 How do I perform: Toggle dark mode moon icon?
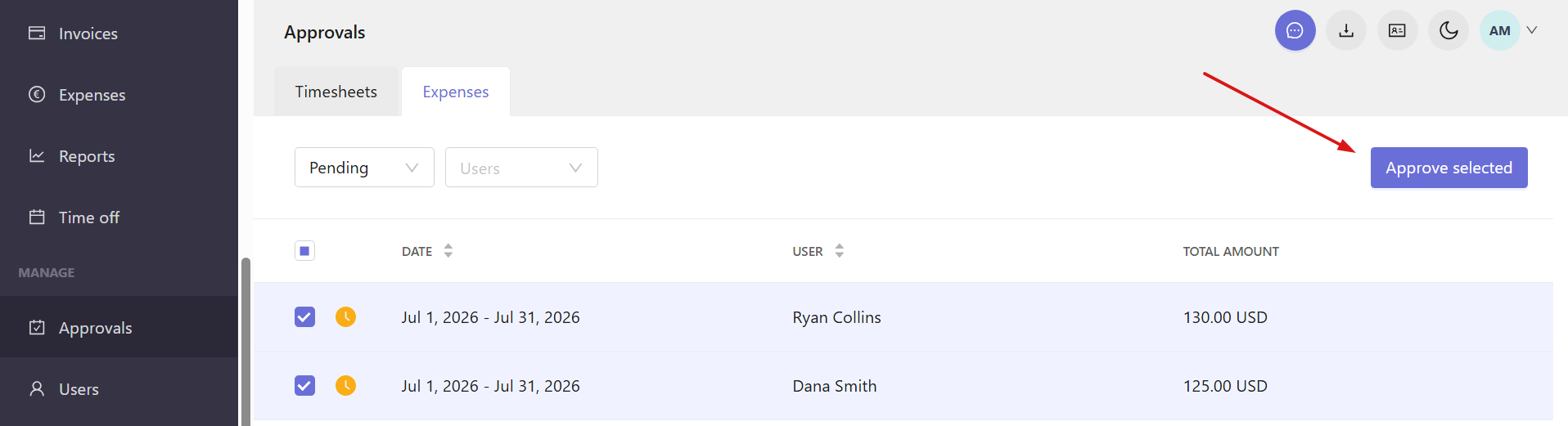tap(1449, 30)
